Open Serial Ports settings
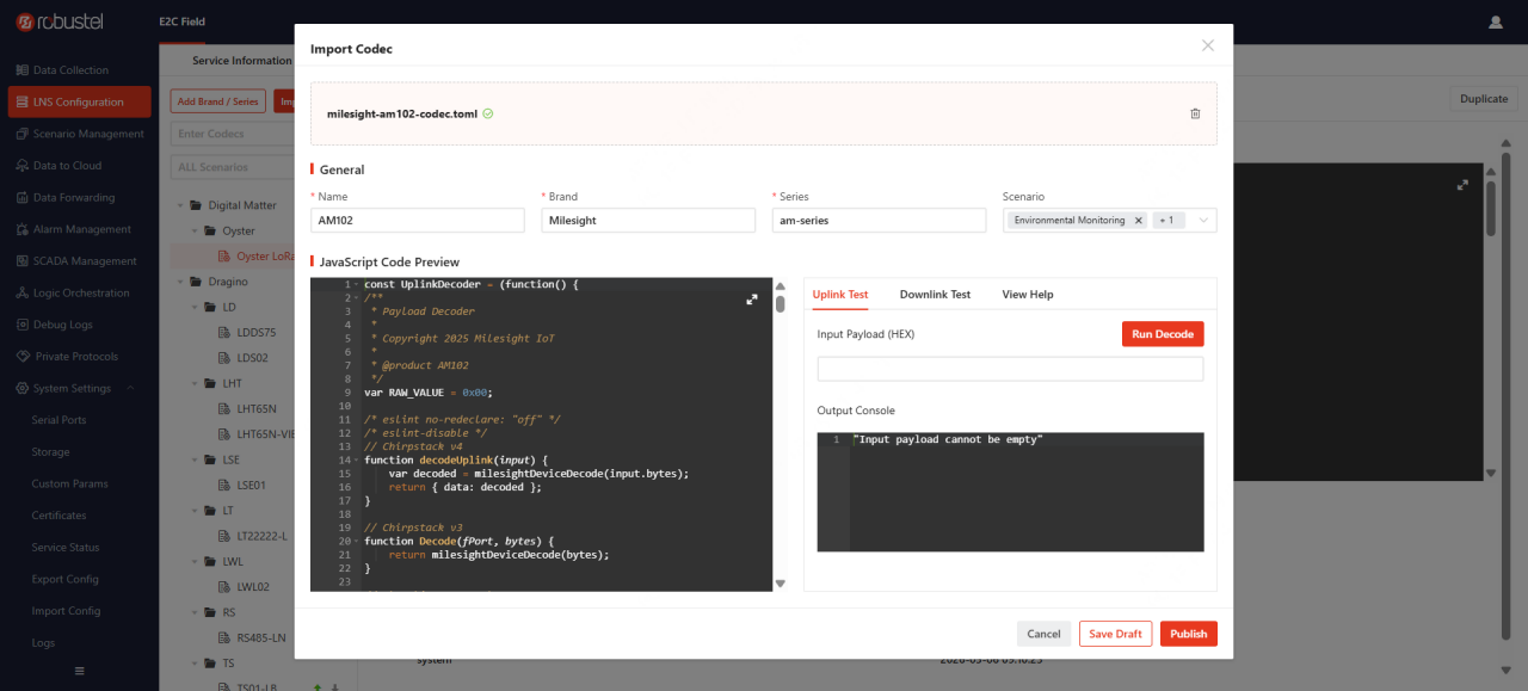 coord(59,420)
